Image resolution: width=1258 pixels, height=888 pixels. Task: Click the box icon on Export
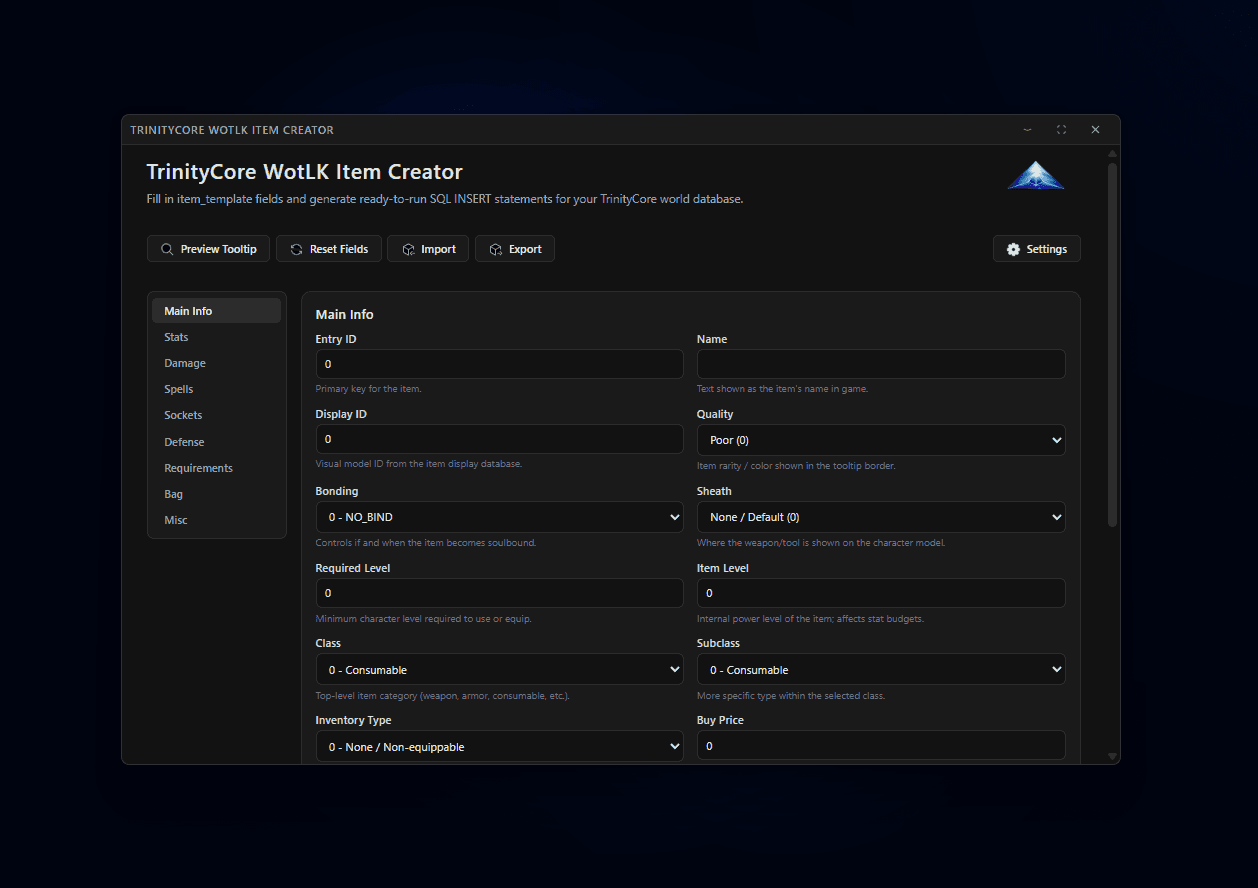click(x=496, y=249)
